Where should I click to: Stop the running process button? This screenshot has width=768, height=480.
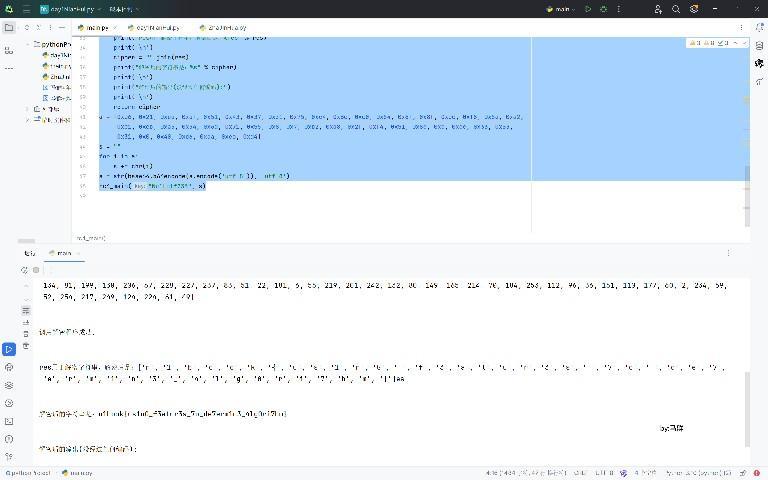(36, 270)
